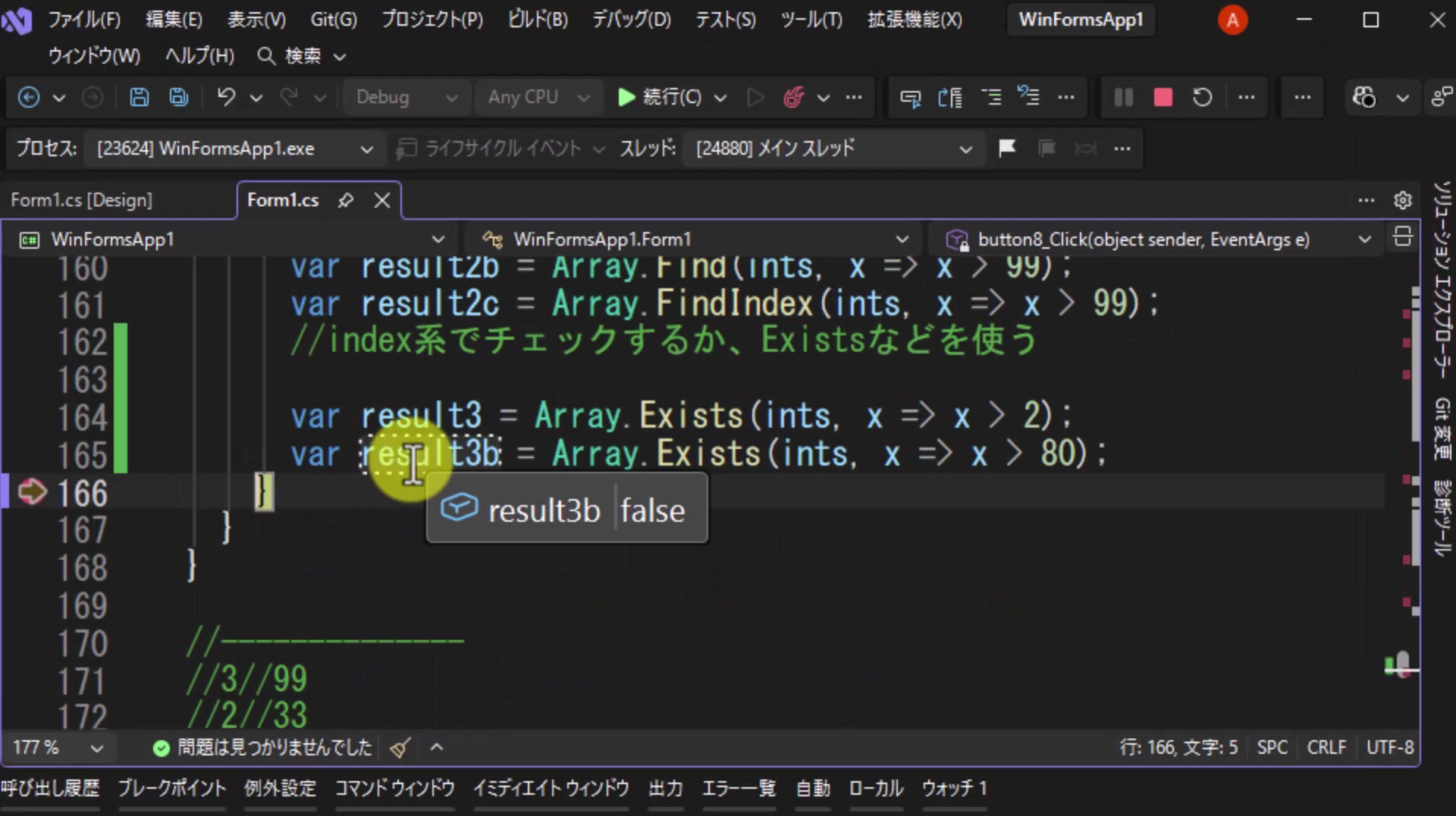Viewport: 1456px width, 816px height.
Task: Open the GitHub Copilot icon
Action: pos(1363,97)
